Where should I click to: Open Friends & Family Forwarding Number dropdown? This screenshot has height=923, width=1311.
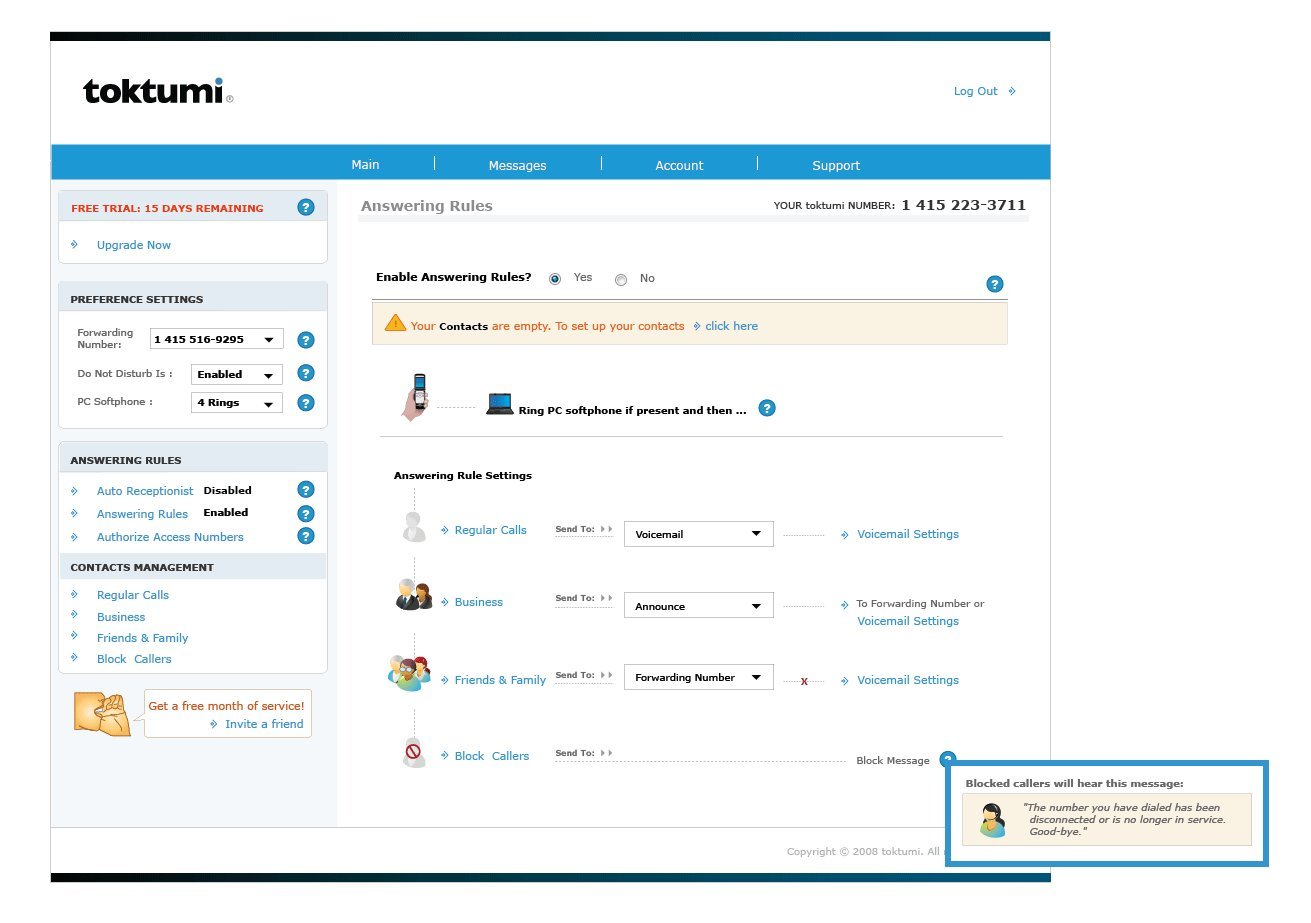click(699, 677)
